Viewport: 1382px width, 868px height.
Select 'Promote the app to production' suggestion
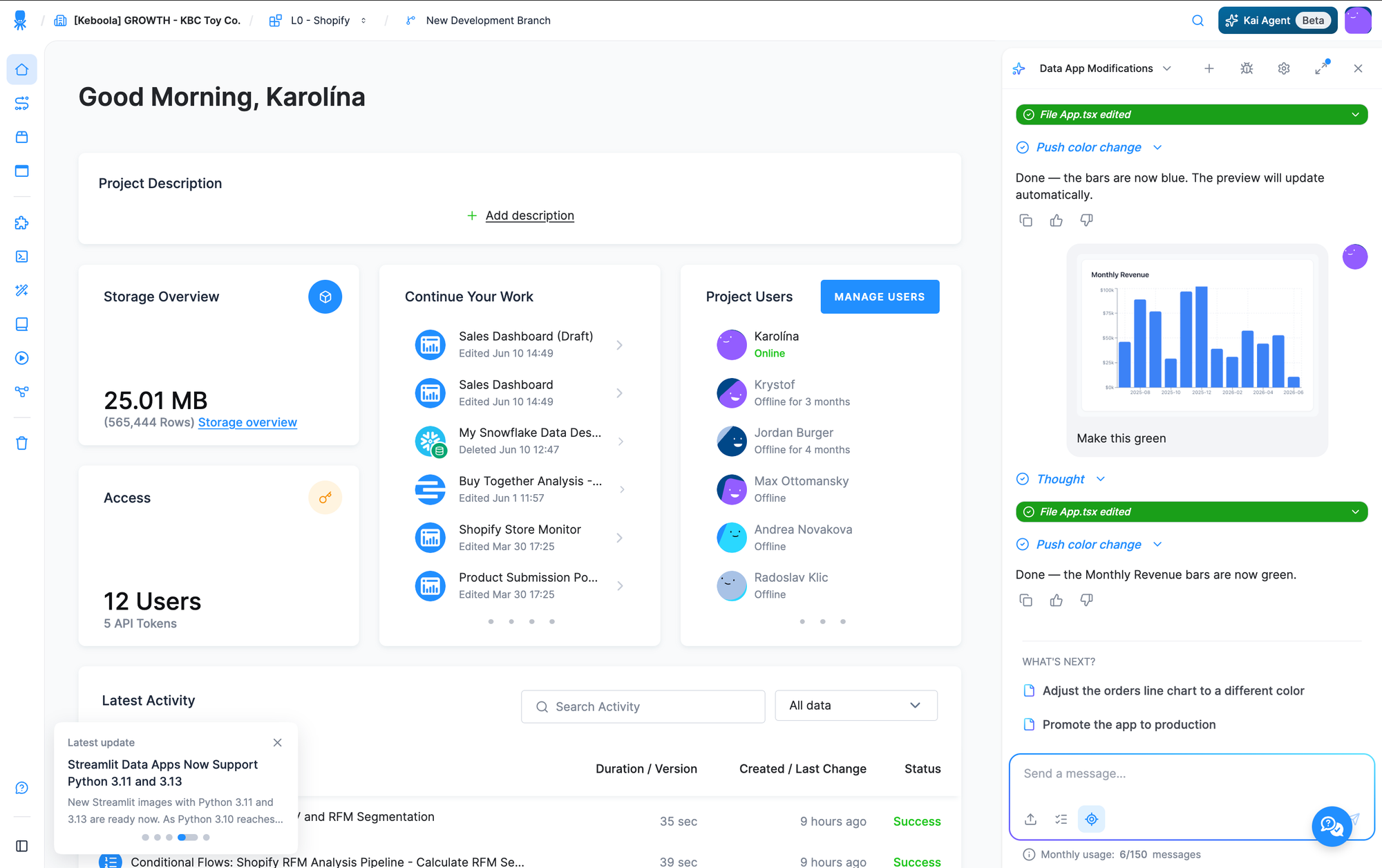pos(1129,725)
